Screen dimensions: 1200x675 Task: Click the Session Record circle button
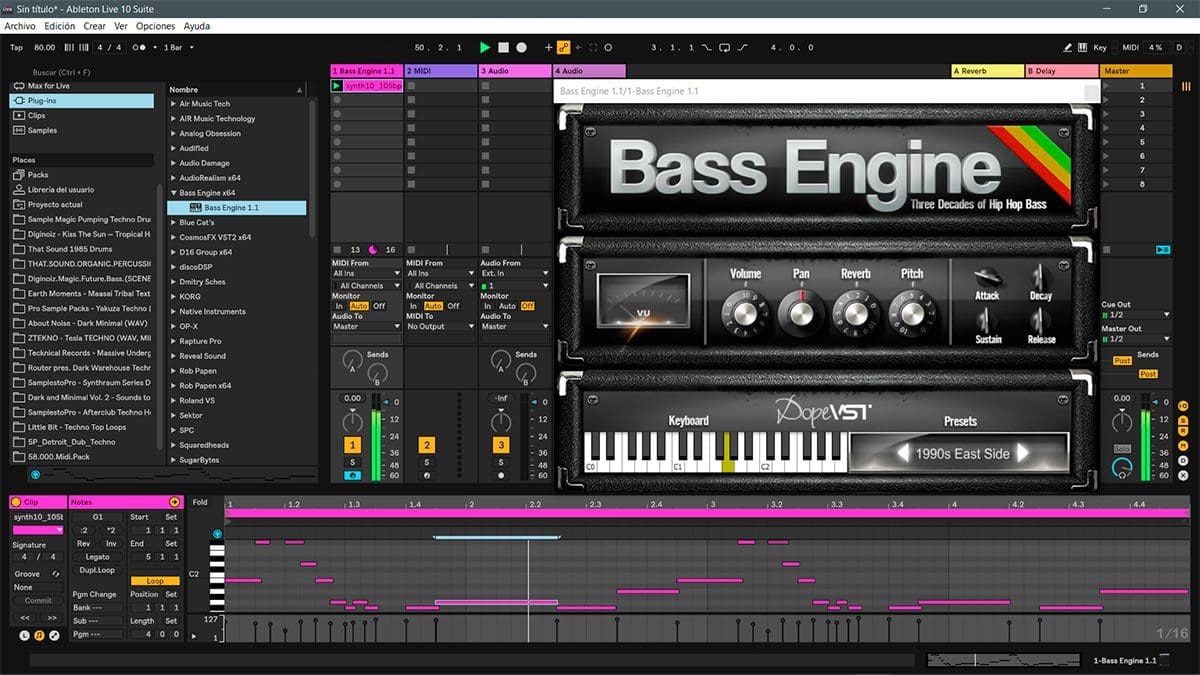(x=608, y=47)
